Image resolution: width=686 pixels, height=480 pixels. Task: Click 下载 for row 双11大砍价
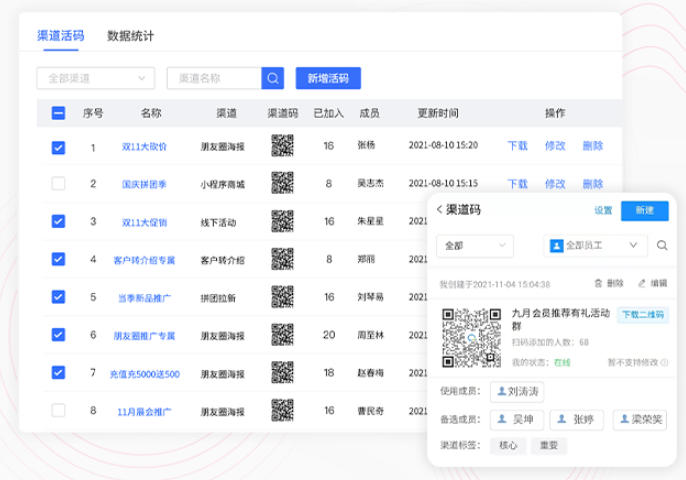(x=517, y=146)
